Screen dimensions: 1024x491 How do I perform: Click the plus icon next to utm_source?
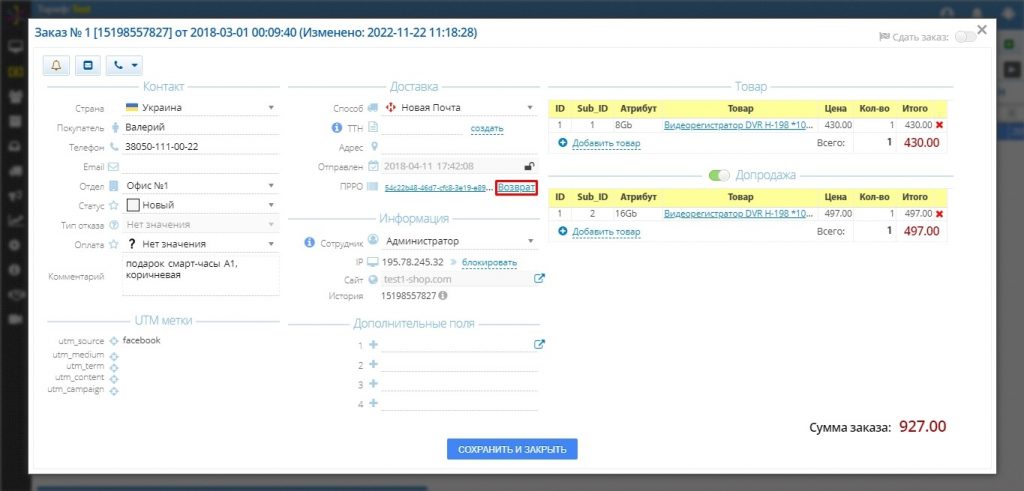(x=114, y=341)
